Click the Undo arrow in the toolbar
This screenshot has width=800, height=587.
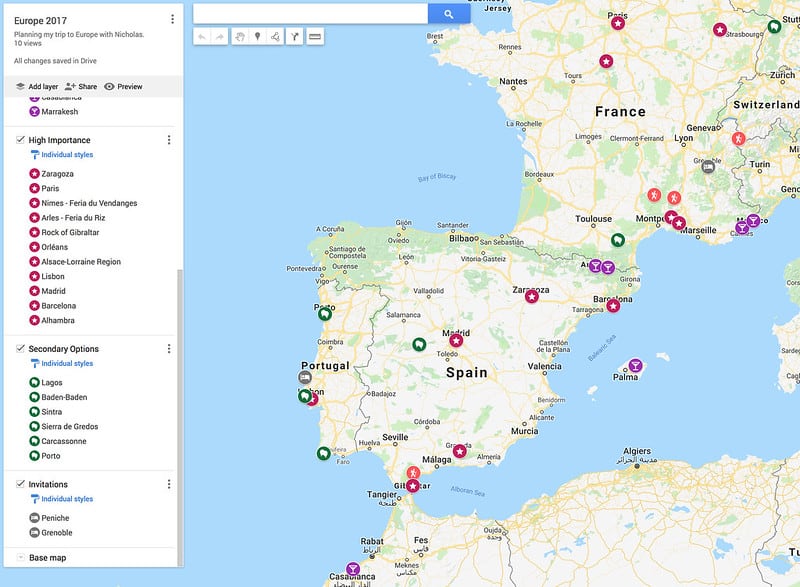(202, 37)
